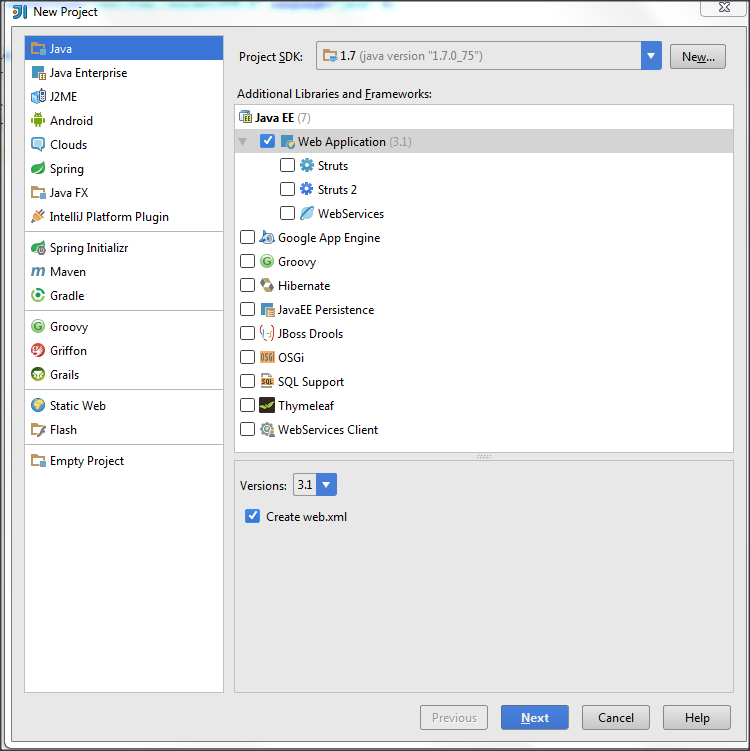The height and width of the screenshot is (751, 750).
Task: Select the Grails icon
Action: (38, 375)
